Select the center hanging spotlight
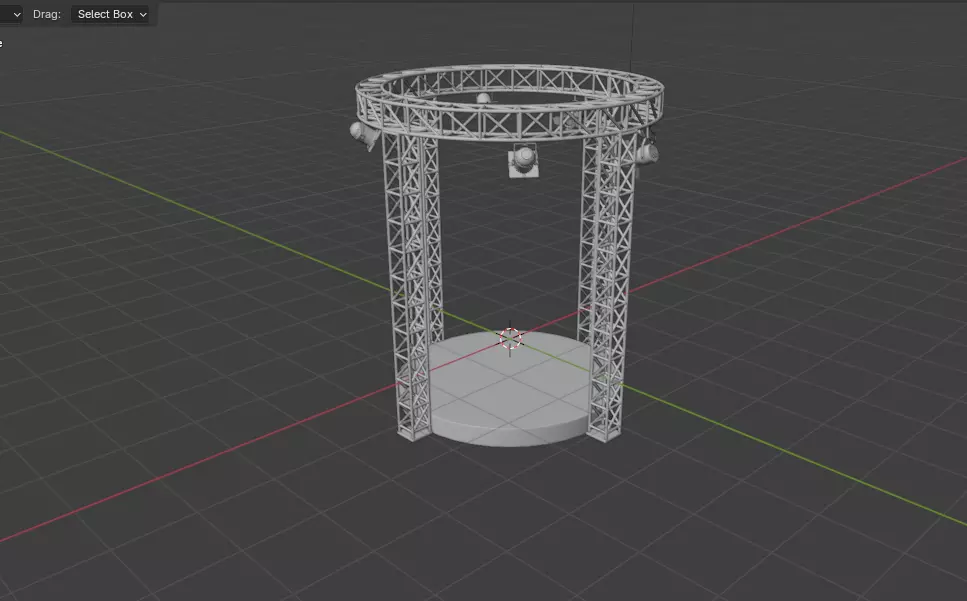This screenshot has height=601, width=967. (524, 161)
